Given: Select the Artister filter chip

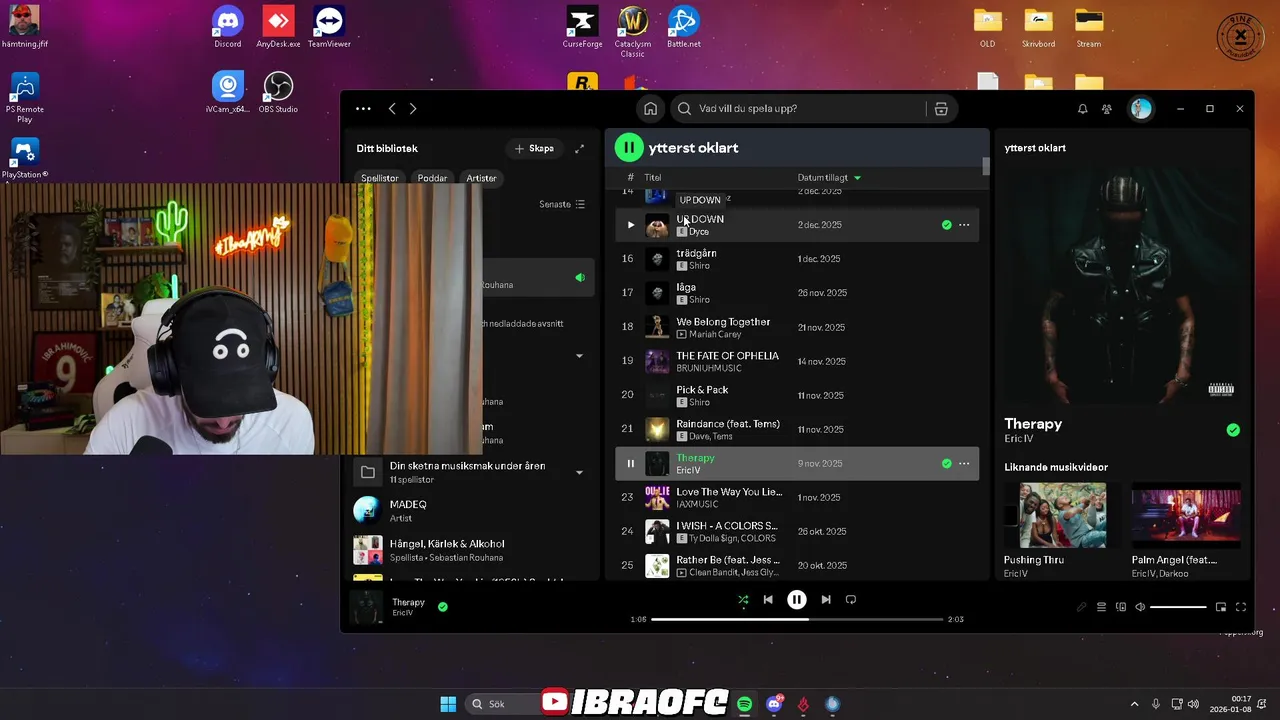Looking at the screenshot, I should (481, 178).
